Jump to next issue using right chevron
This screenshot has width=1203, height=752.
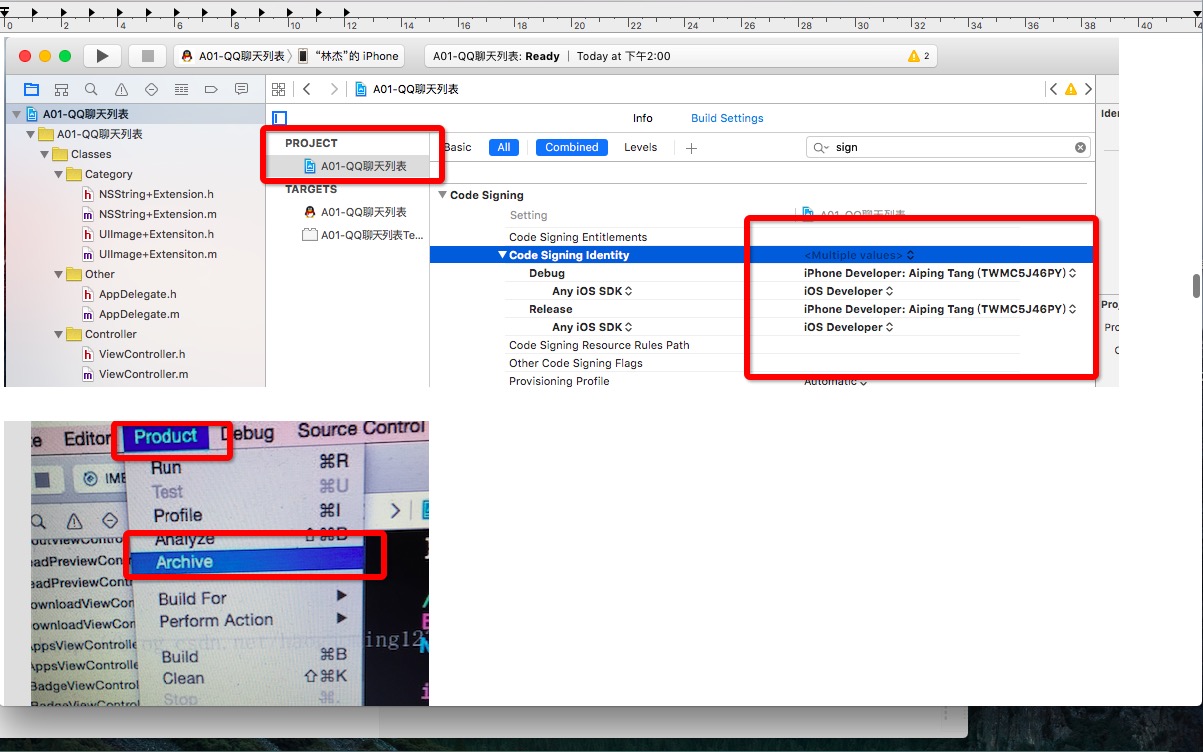point(1088,89)
